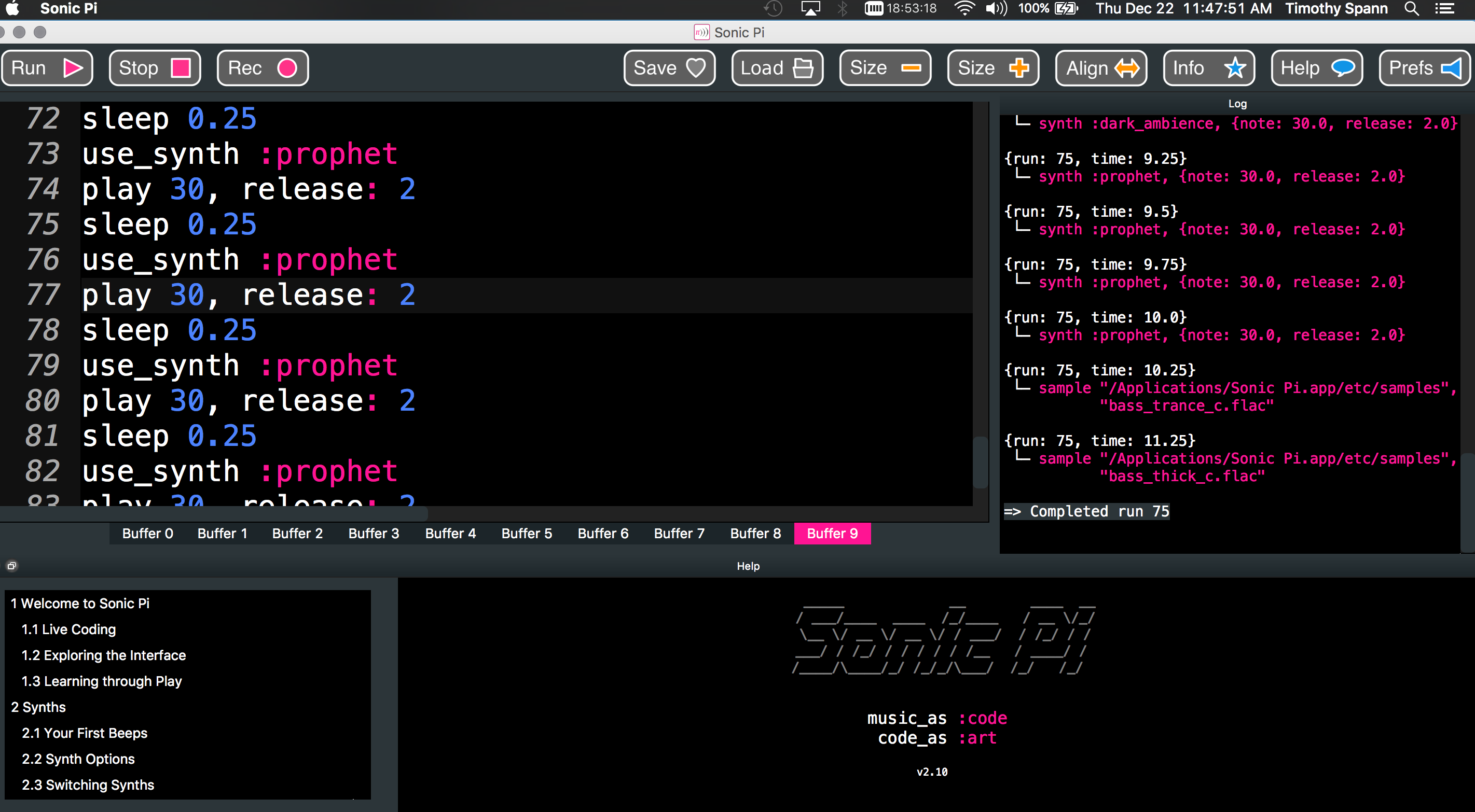Toggle the Info star panel
Screen dimensions: 1475x812
[1208, 68]
